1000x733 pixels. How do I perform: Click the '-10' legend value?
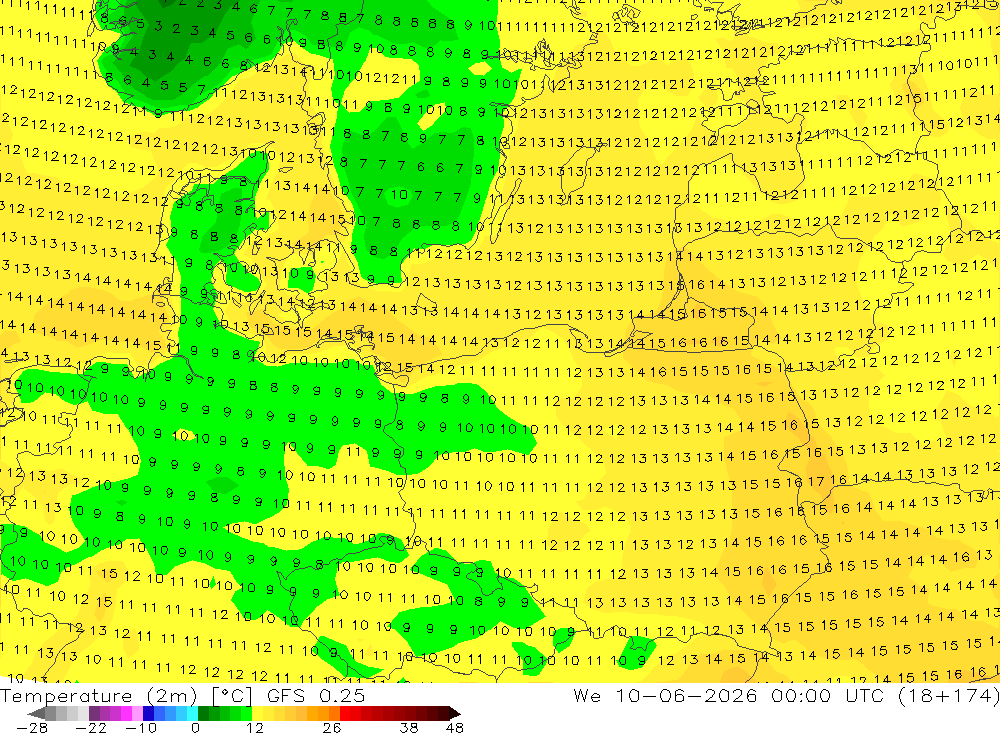click(141, 727)
